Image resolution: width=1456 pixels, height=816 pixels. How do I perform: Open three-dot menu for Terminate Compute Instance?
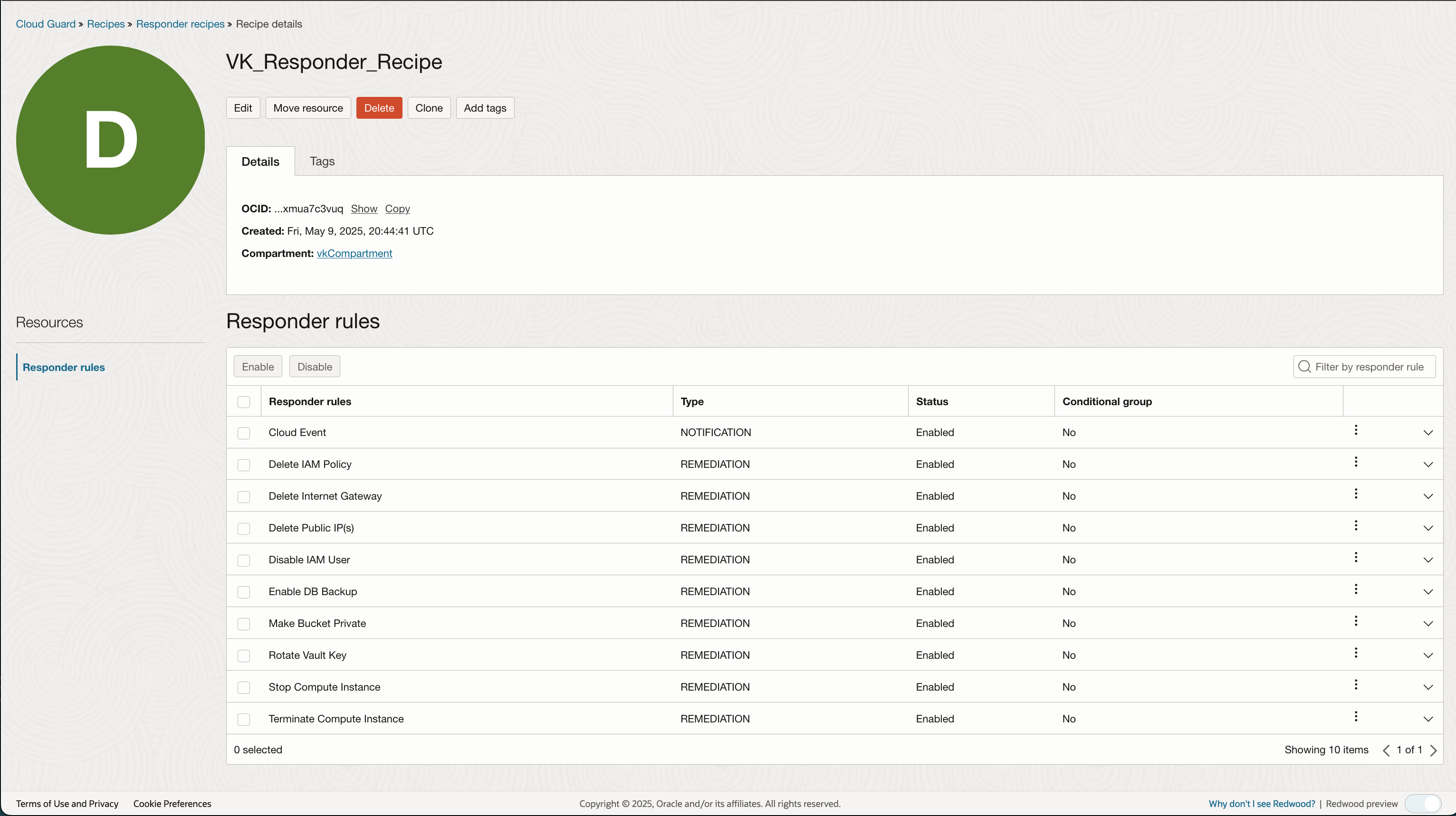(x=1355, y=717)
